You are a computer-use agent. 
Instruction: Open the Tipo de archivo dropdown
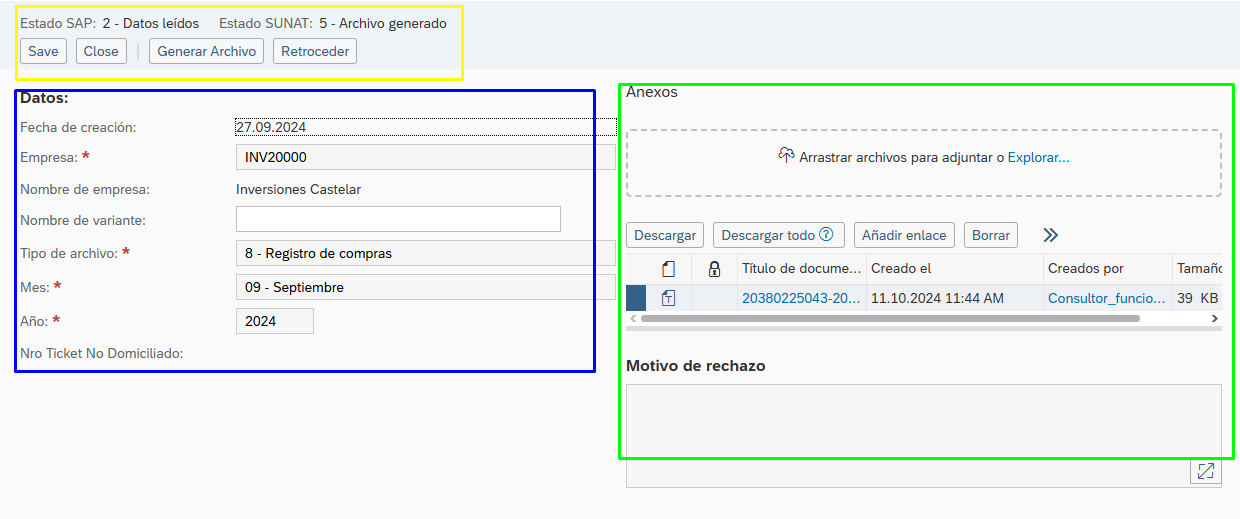[425, 253]
